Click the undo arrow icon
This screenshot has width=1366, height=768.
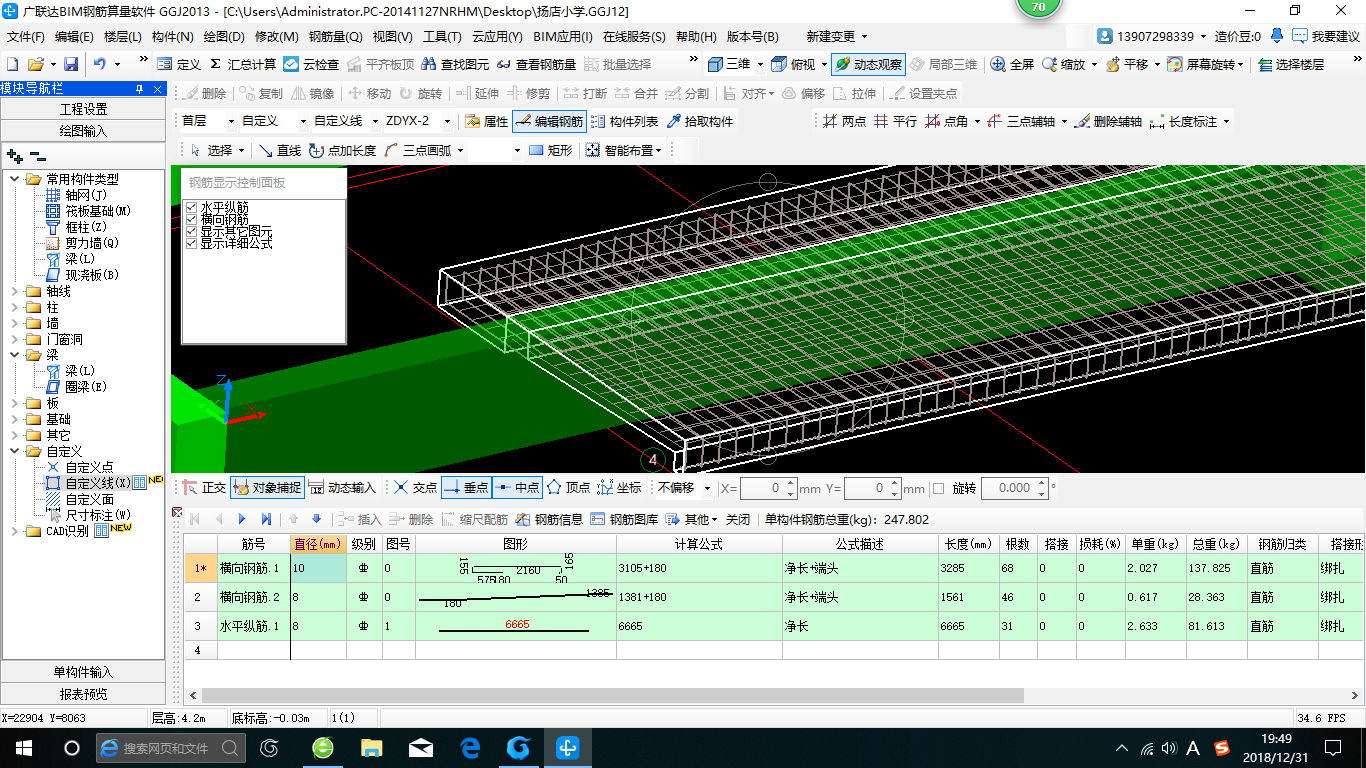point(100,64)
